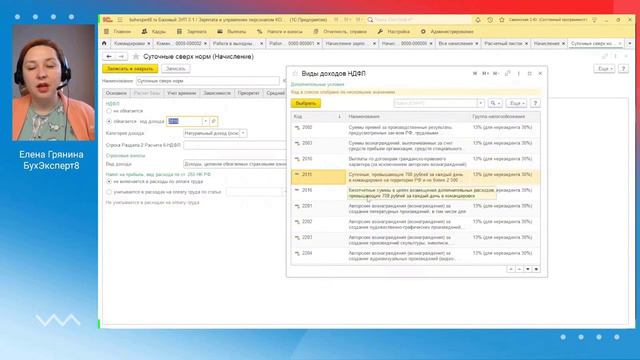Click the notifications bell icon
This screenshot has width=640, height=360.
coord(478,20)
